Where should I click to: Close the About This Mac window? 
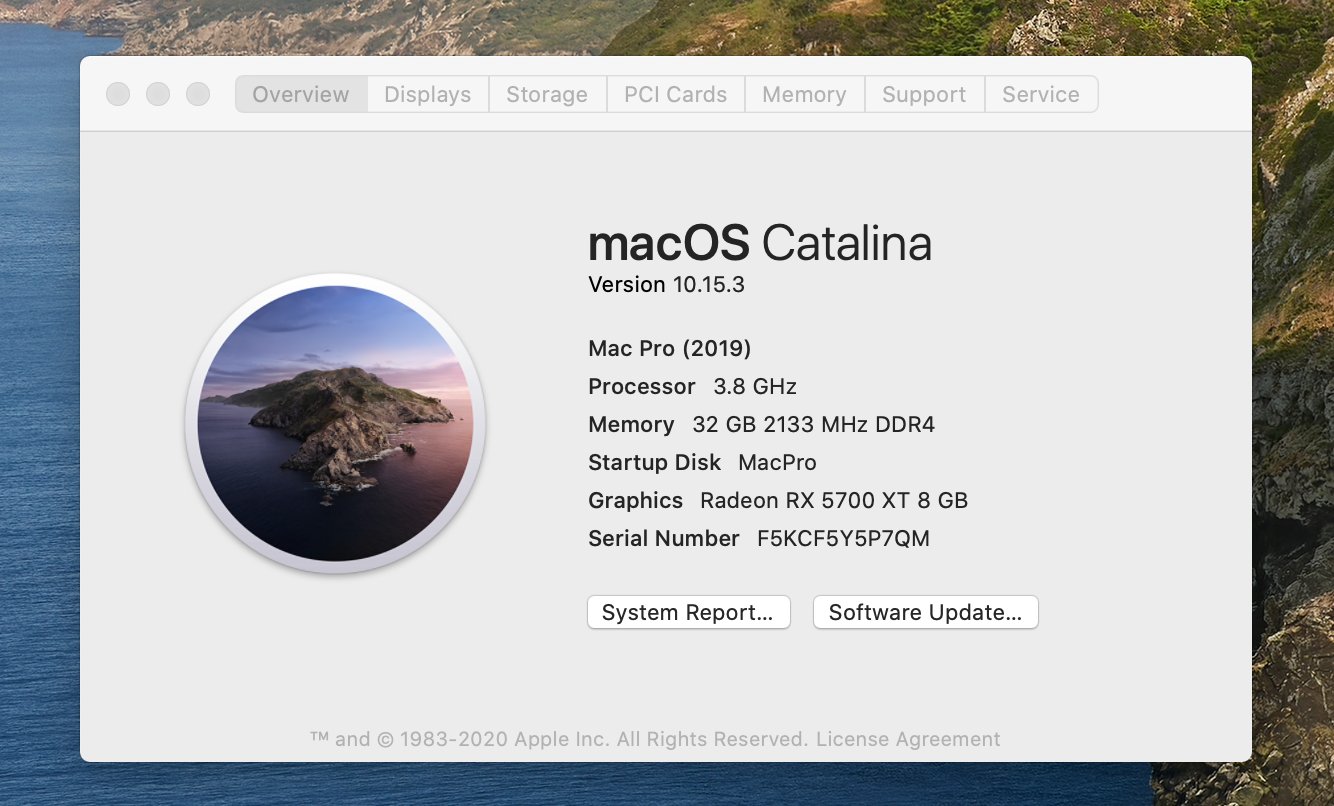click(x=118, y=94)
